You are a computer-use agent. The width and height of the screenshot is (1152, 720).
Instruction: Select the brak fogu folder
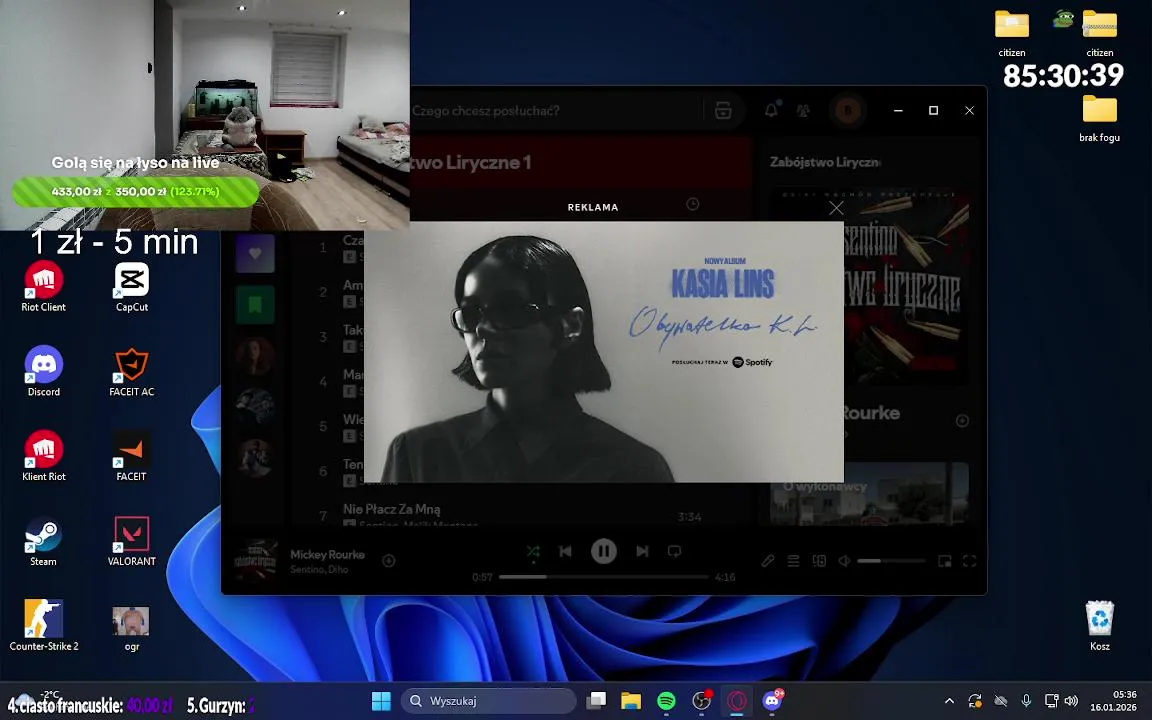click(x=1100, y=118)
